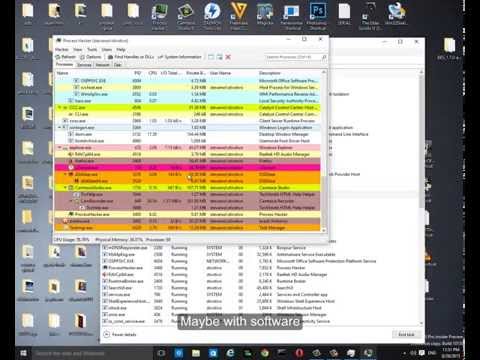Click End task in Task Manager
480x360 pixels.
click(406, 334)
